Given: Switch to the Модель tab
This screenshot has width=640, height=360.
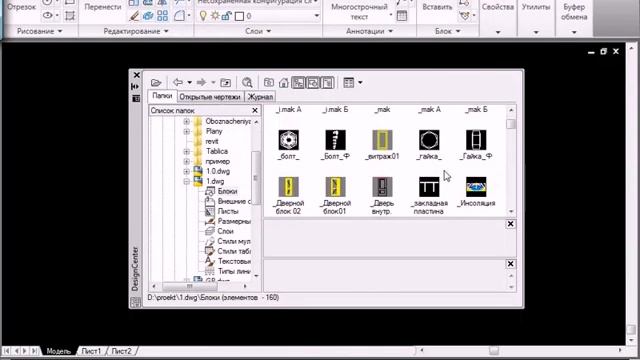Looking at the screenshot, I should click(x=58, y=351).
